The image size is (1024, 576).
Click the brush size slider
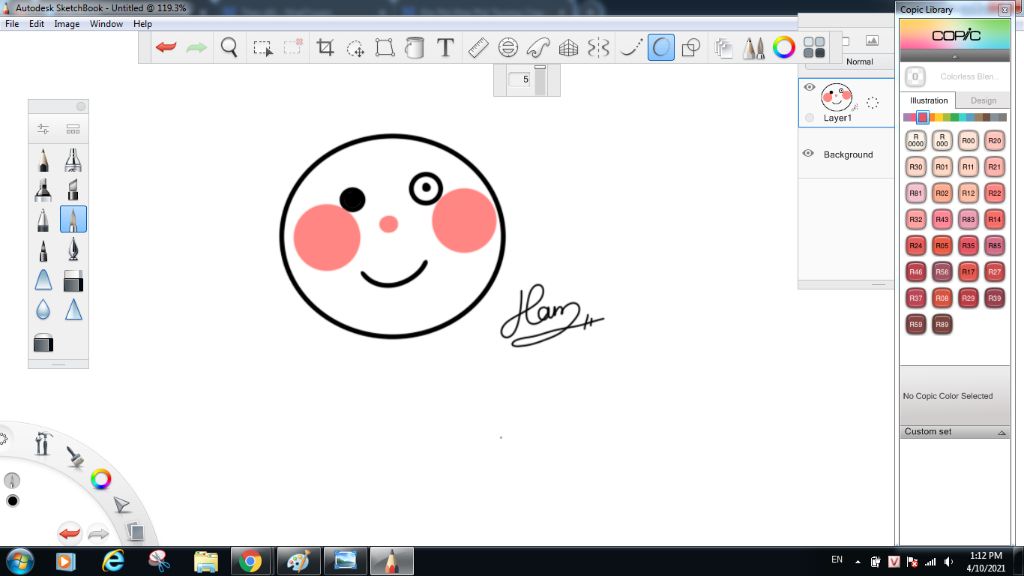(x=539, y=80)
